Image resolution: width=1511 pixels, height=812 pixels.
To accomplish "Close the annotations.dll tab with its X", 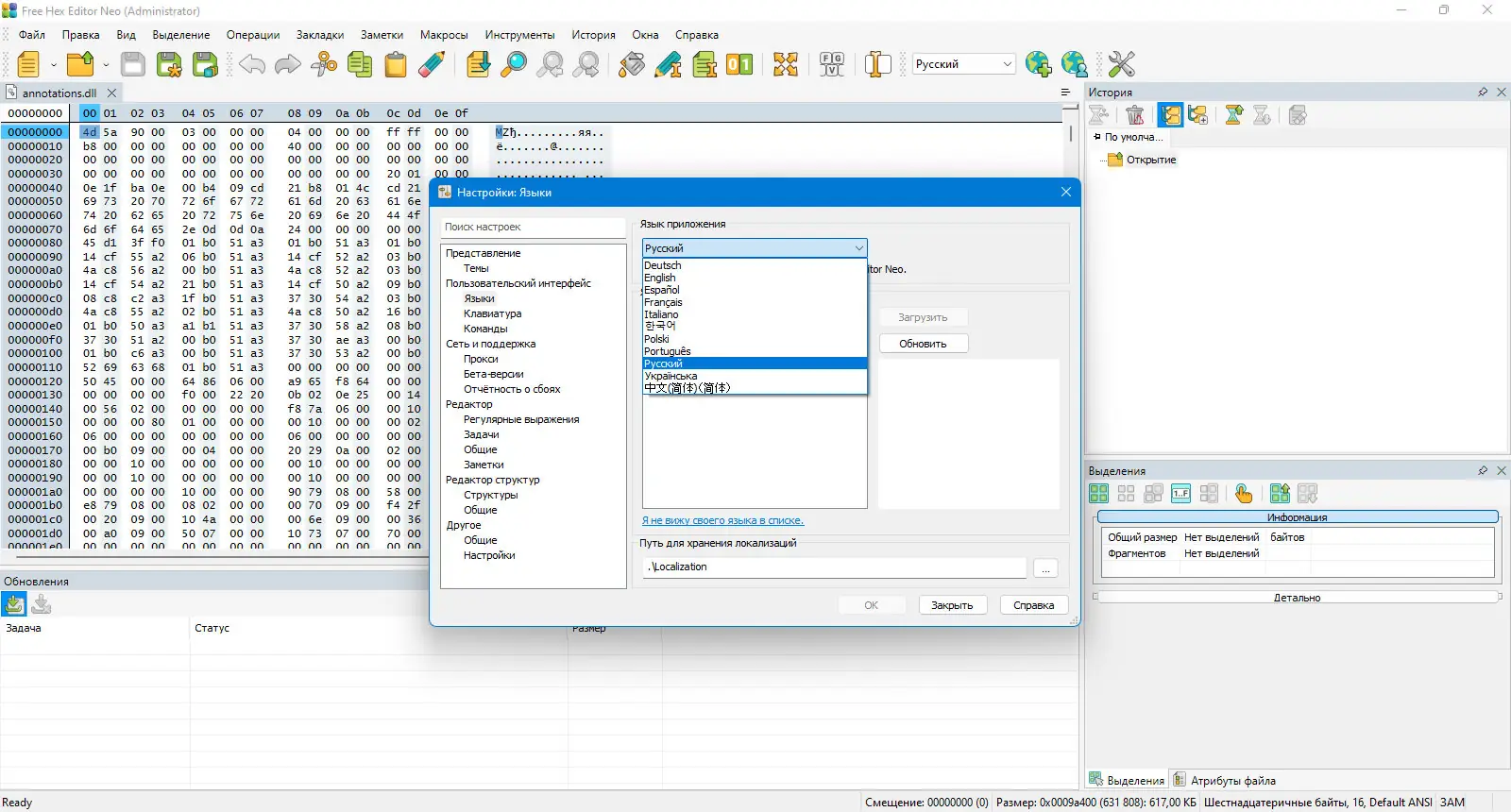I will coord(111,93).
